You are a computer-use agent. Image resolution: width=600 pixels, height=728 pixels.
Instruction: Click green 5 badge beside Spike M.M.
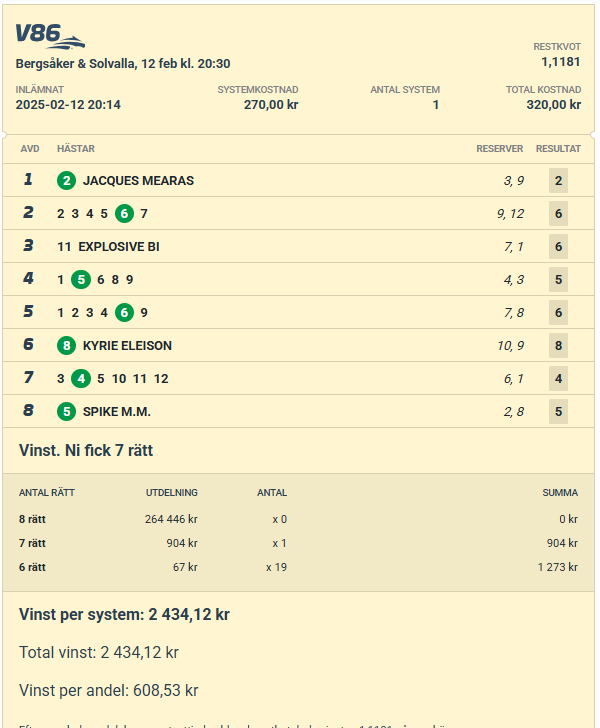[66, 411]
